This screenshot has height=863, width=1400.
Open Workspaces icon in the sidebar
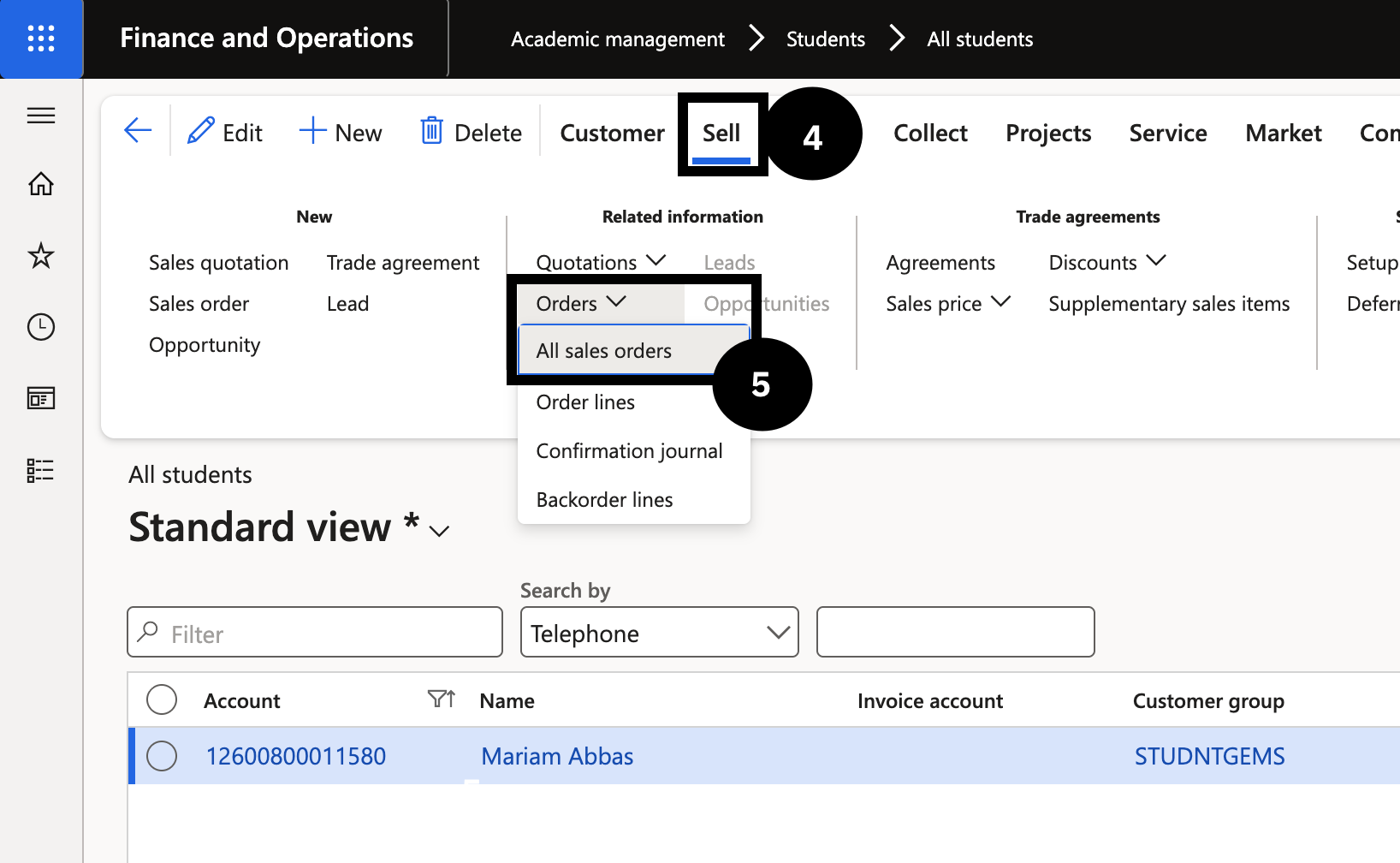click(x=41, y=398)
